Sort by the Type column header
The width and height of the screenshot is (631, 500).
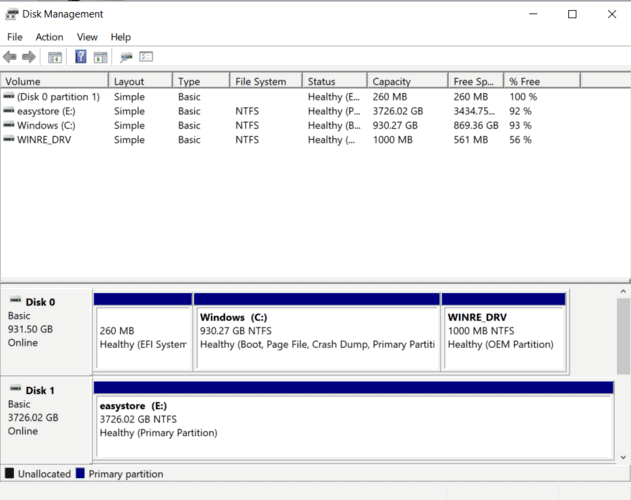201,81
